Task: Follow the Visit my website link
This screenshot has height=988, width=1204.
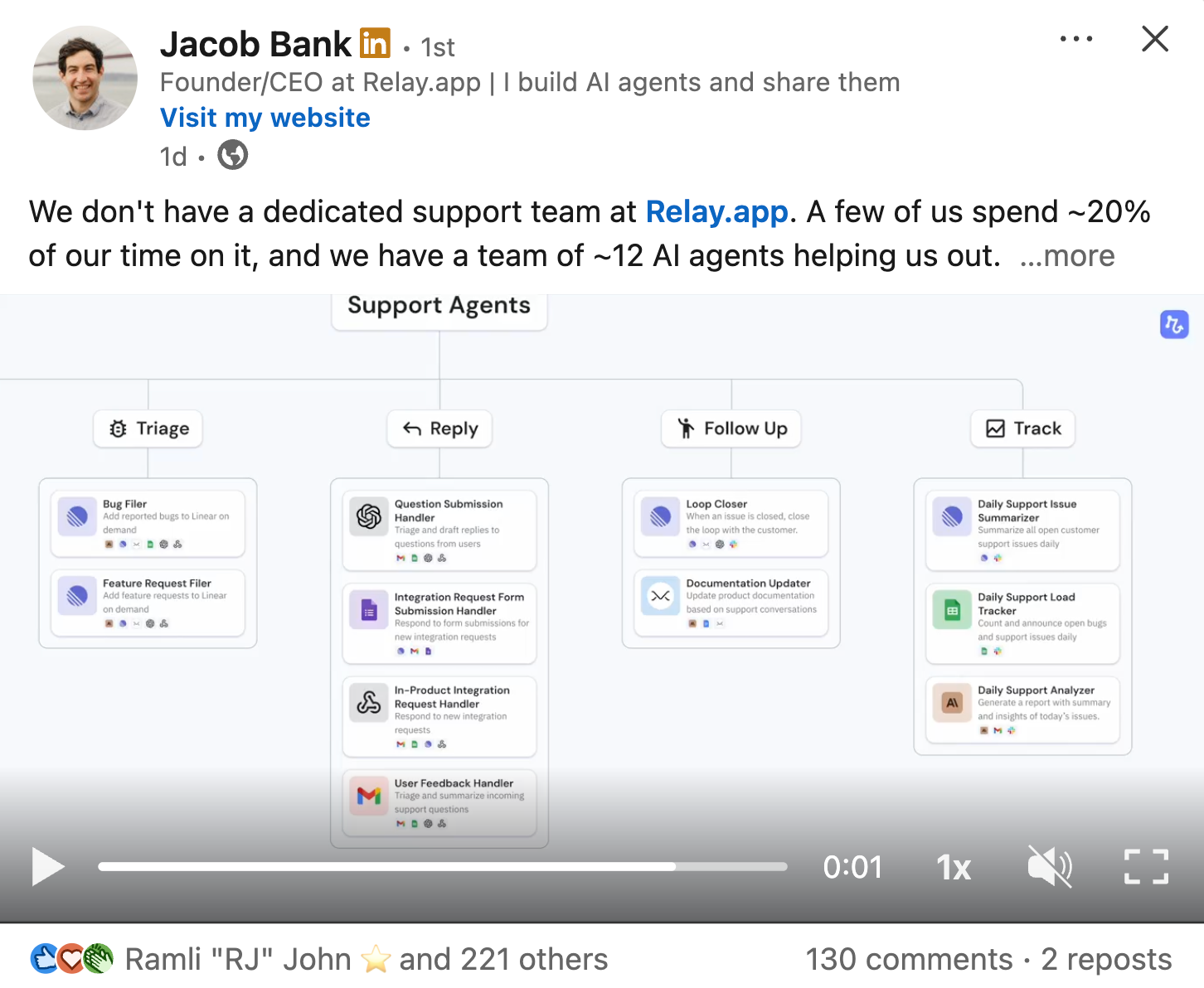Action: click(x=265, y=118)
